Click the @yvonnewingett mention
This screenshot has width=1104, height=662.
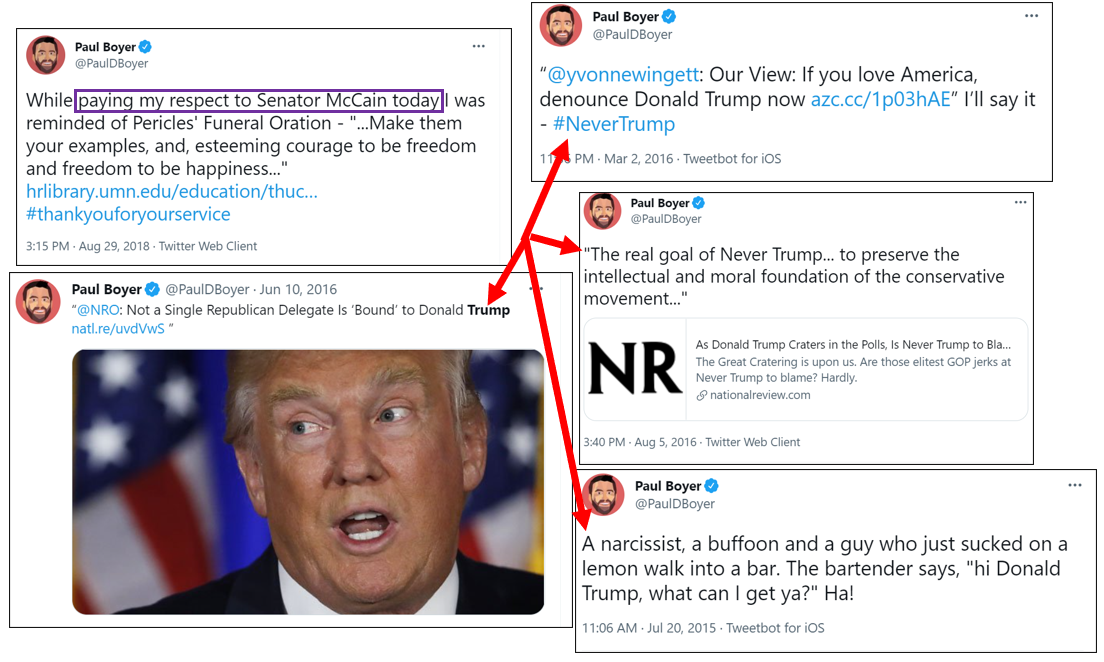point(623,75)
